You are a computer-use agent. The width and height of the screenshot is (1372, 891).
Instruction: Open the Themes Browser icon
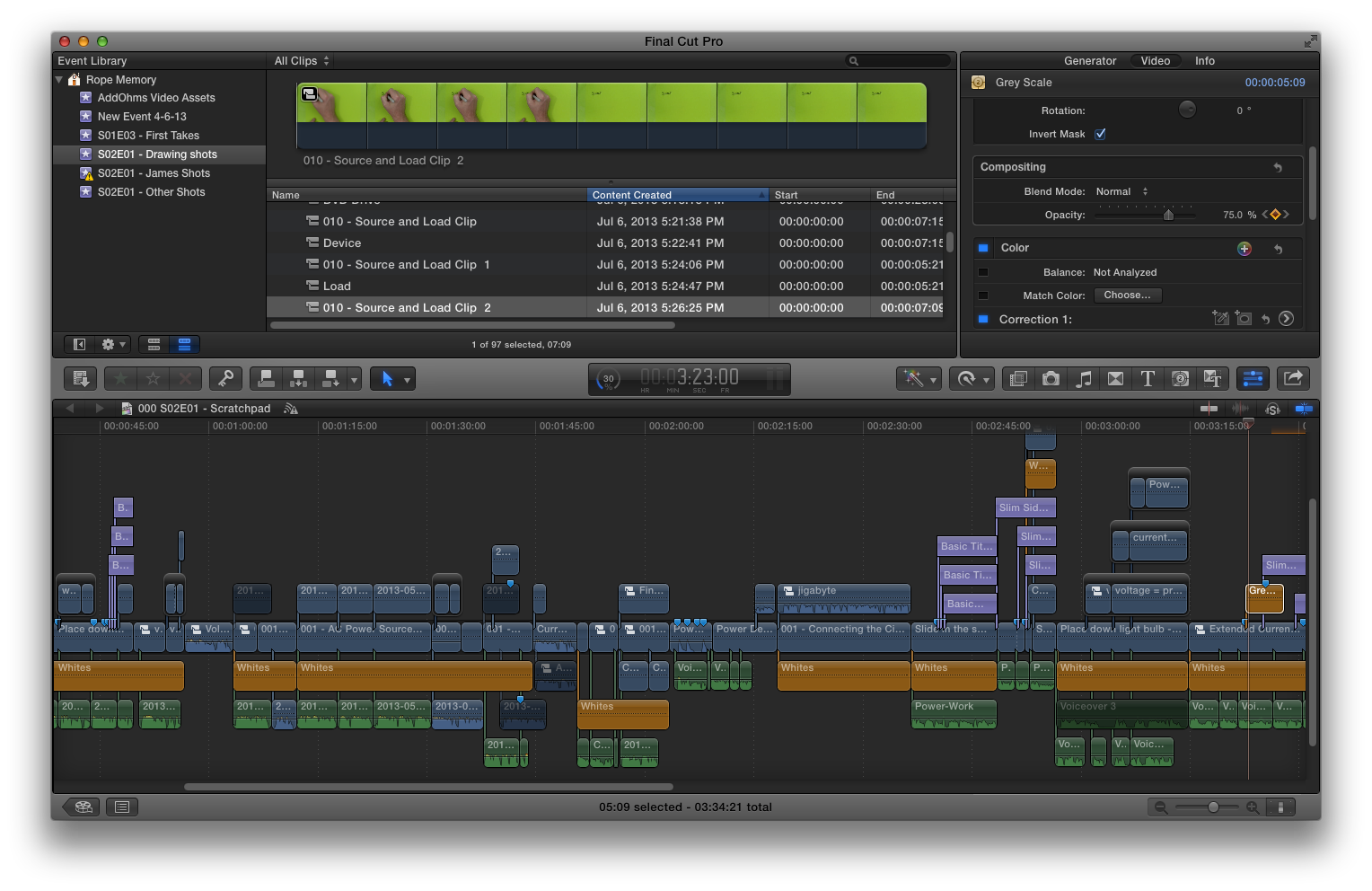(1212, 379)
